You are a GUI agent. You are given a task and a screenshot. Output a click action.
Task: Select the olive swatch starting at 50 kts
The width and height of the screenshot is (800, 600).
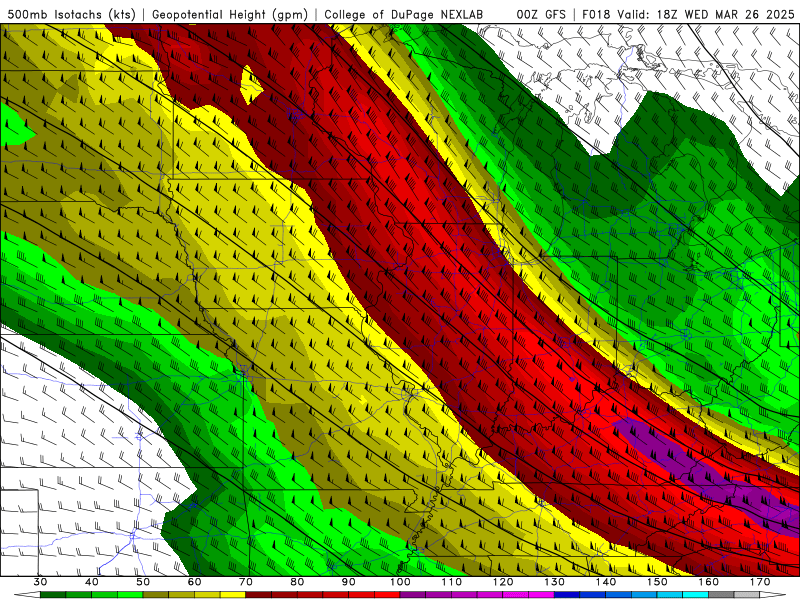coord(156,595)
